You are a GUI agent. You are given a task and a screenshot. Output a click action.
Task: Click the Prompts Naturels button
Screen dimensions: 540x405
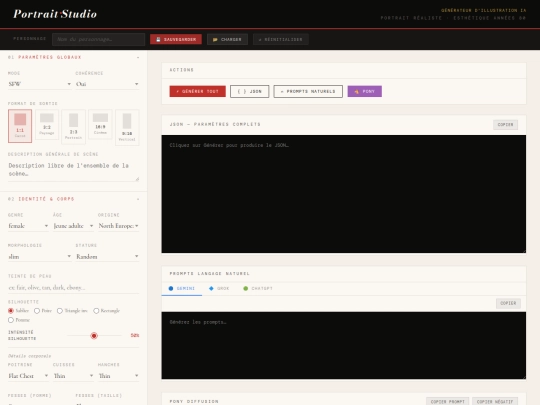point(308,91)
